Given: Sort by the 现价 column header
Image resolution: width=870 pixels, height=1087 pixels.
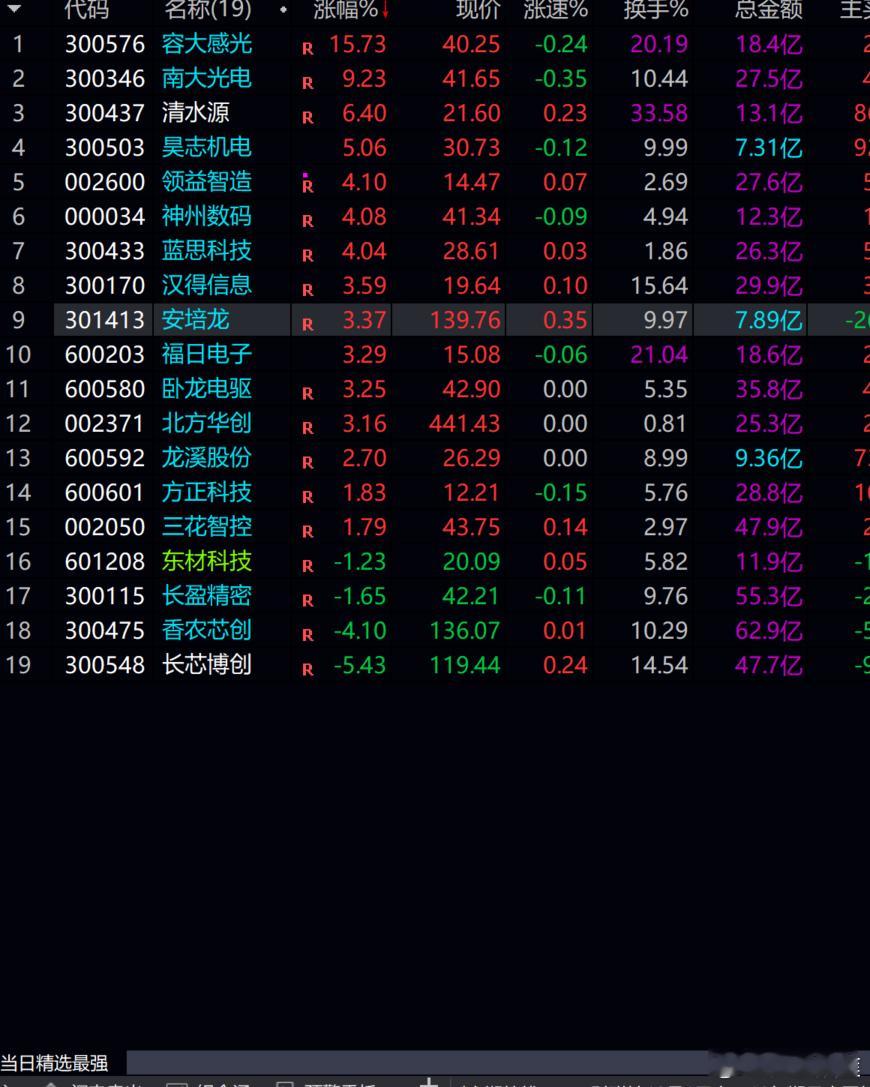Looking at the screenshot, I should point(478,10).
